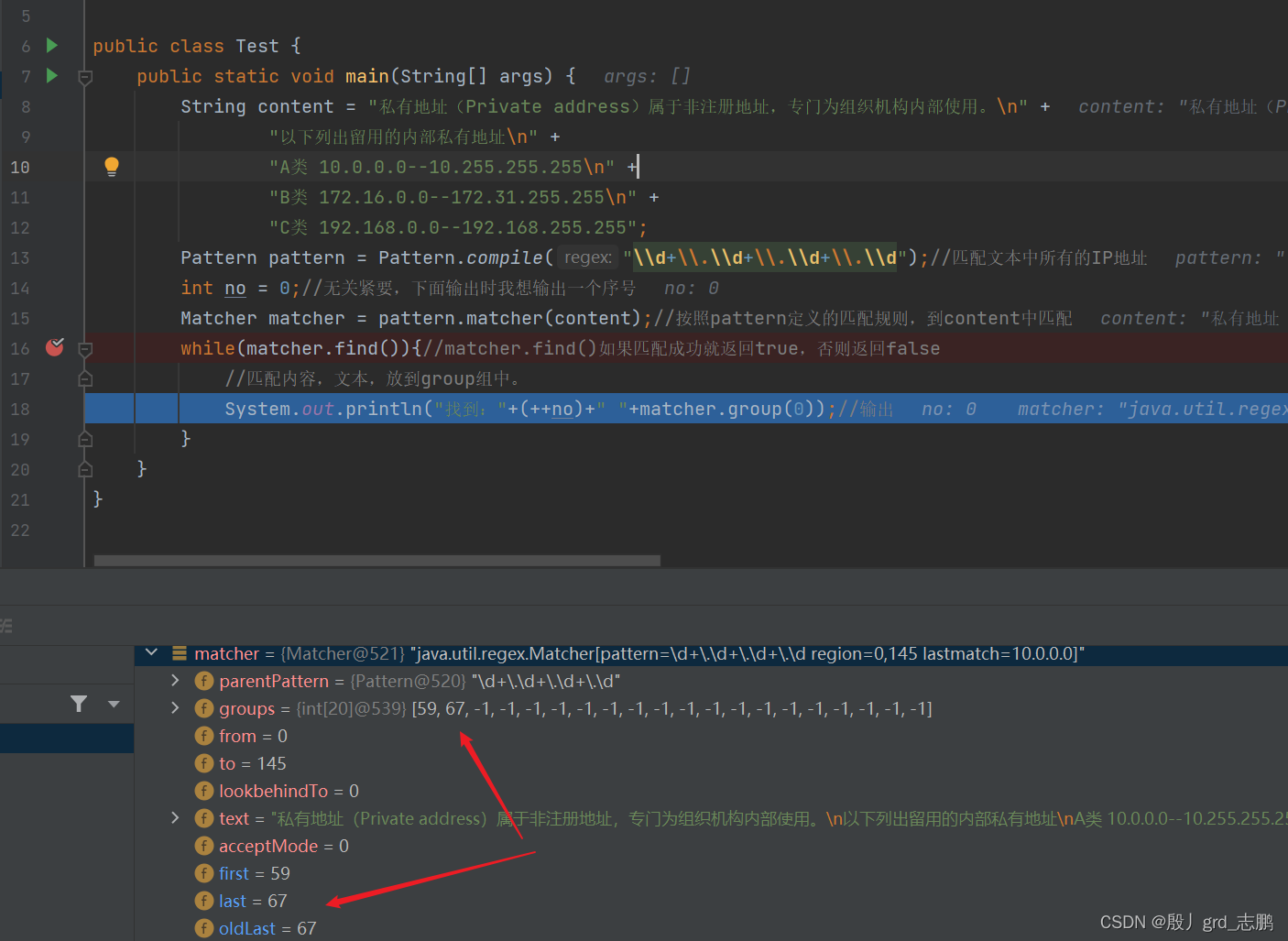The image size is (1288, 941).
Task: Select the 'lookbehindTo = 0' row
Action: (x=711, y=791)
